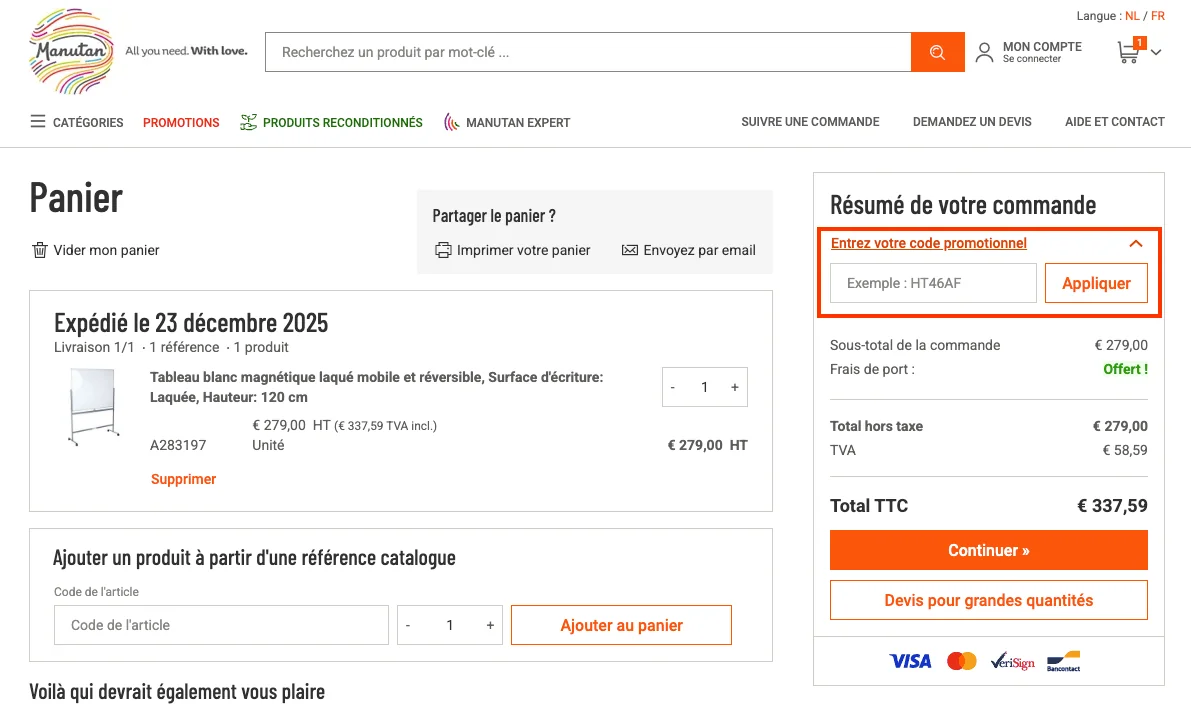Click the promo code input field
1191x713 pixels.
933,283
